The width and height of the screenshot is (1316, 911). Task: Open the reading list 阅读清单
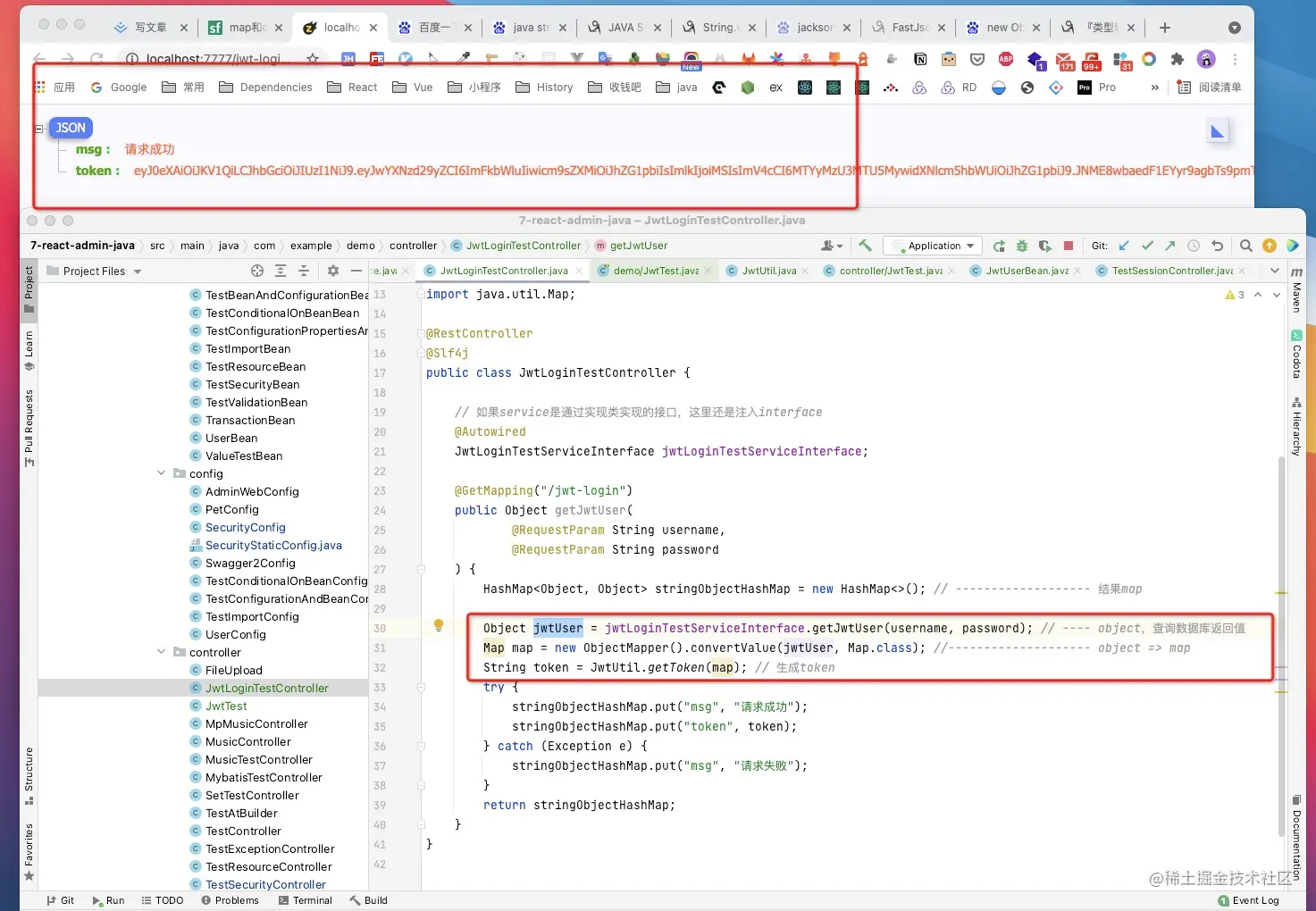(1209, 88)
